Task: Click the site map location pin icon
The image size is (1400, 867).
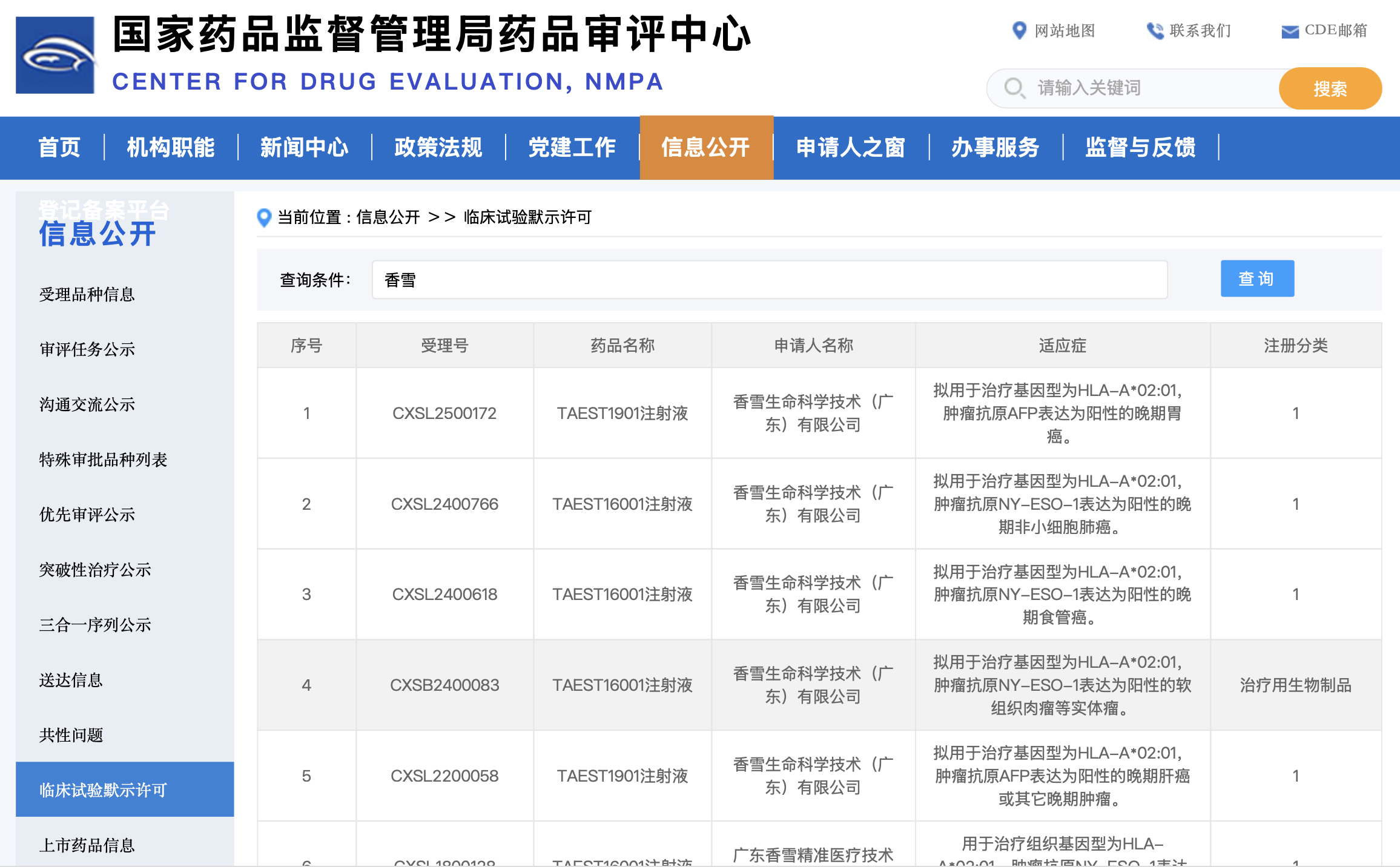Action: point(1019,30)
